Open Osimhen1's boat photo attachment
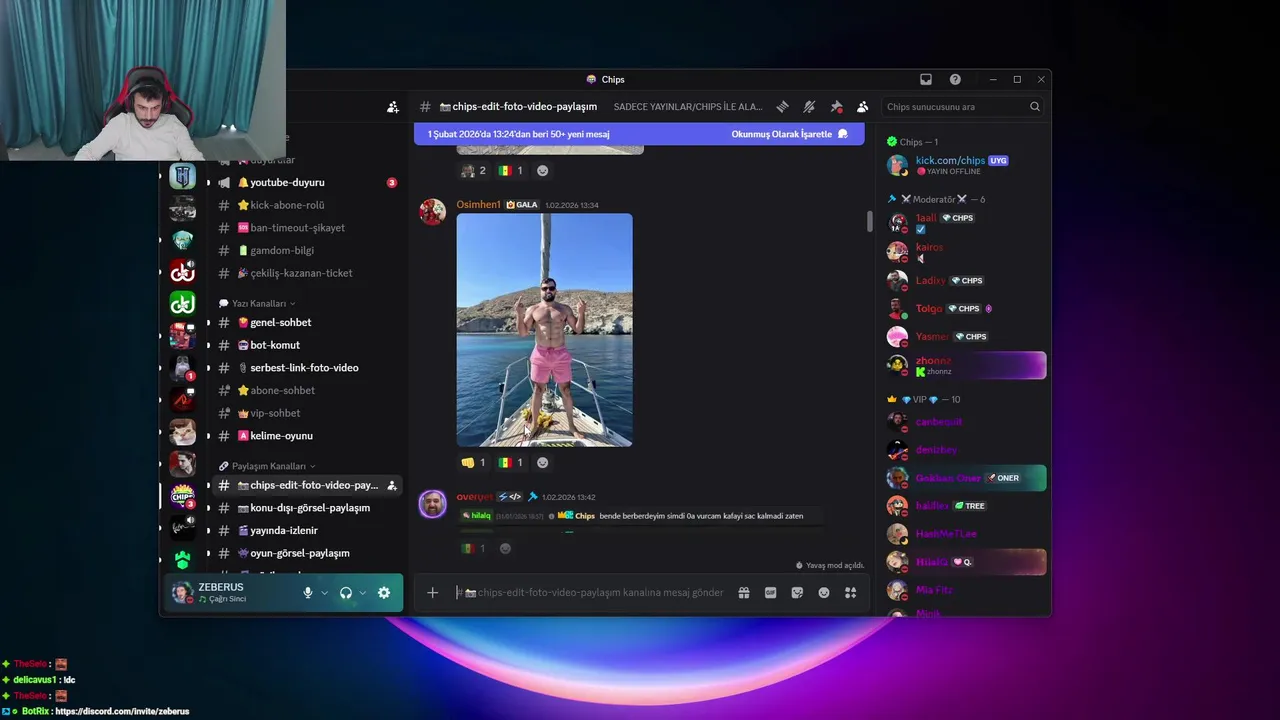The width and height of the screenshot is (1280, 720). [x=545, y=330]
